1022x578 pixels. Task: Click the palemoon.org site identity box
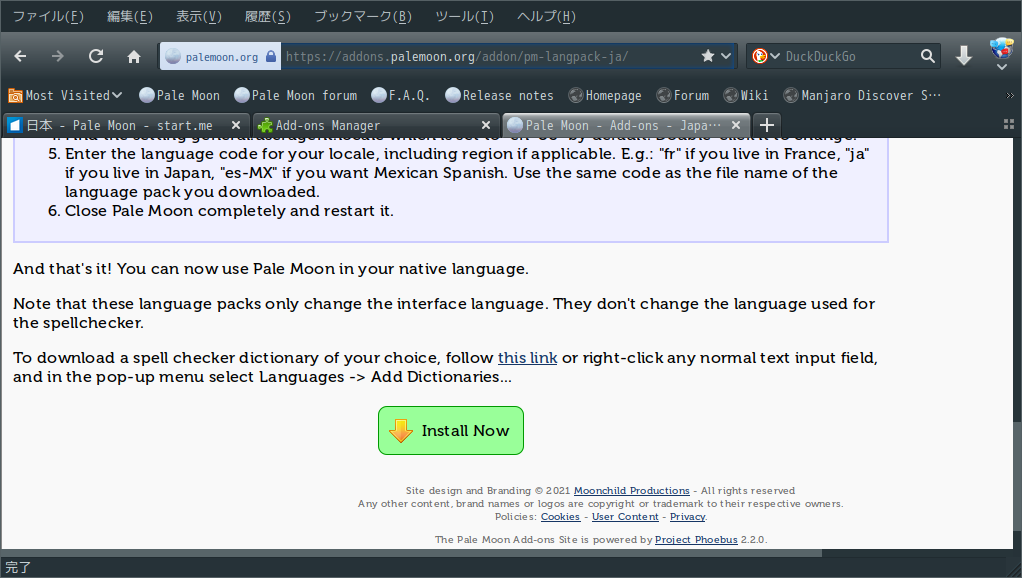pyautogui.click(x=220, y=57)
